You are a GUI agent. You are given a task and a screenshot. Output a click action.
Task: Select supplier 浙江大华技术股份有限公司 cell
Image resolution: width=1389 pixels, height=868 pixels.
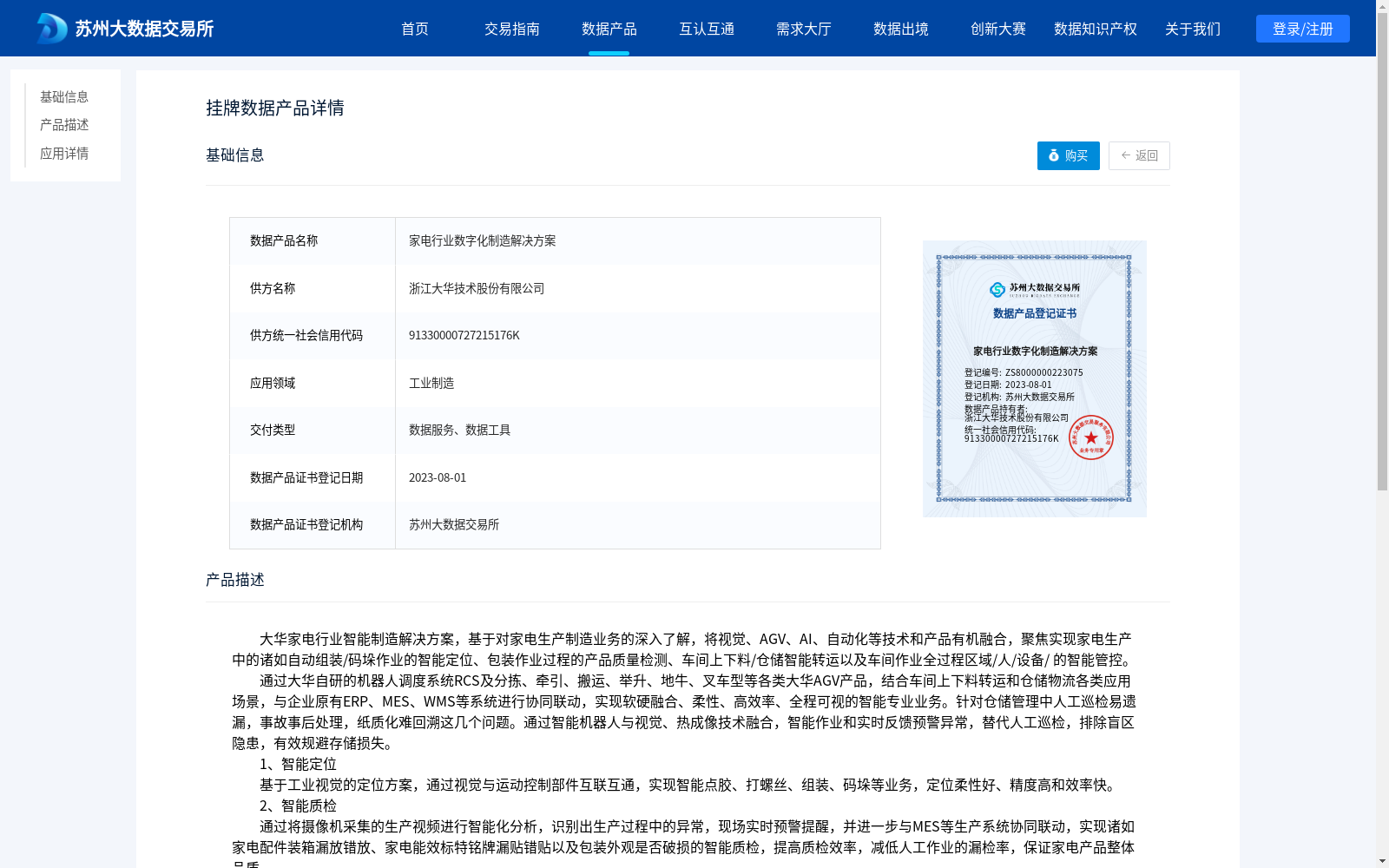pyautogui.click(x=637, y=288)
